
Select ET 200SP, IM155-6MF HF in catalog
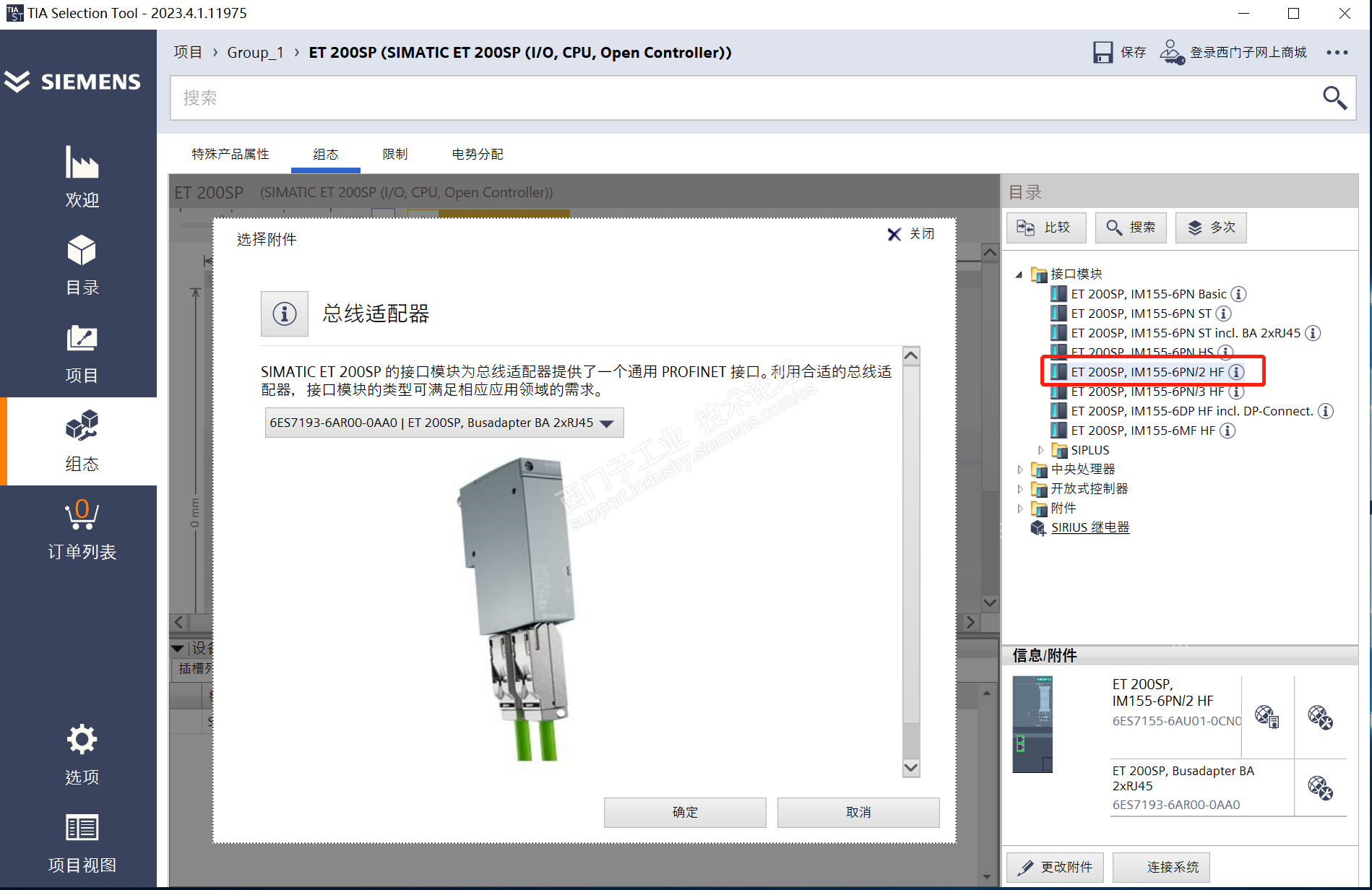pyautogui.click(x=1142, y=431)
